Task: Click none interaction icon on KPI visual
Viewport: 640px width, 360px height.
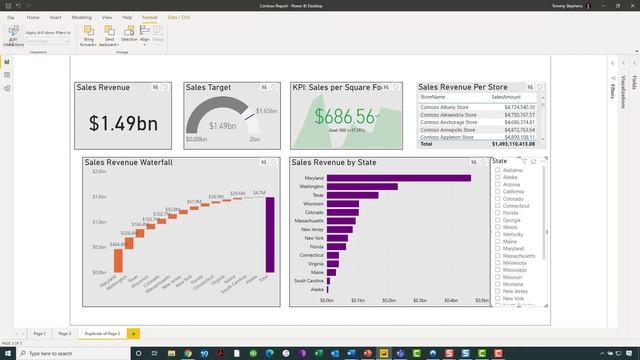Action: pos(396,87)
